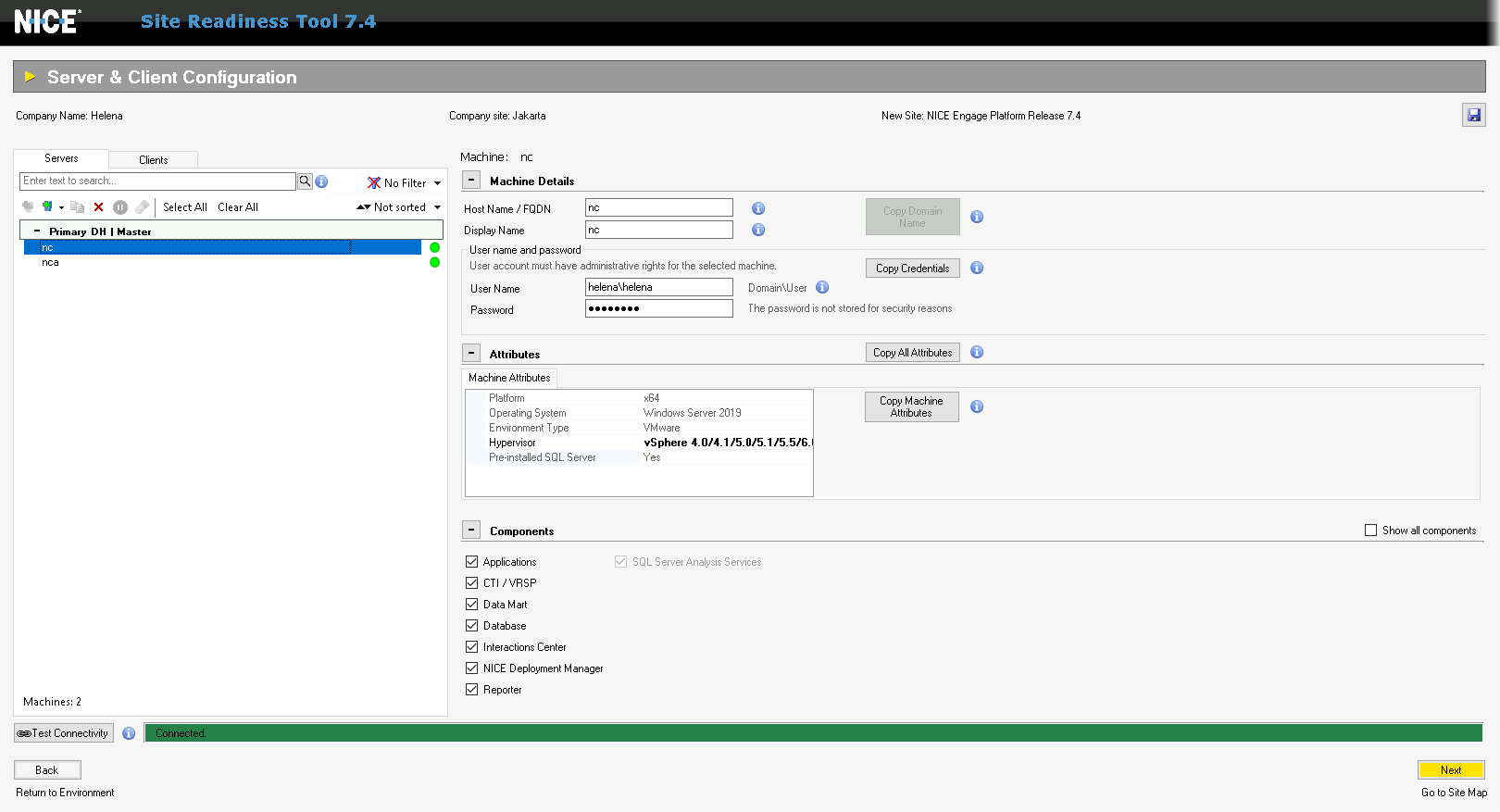Switch to the Clients tab
This screenshot has height=812, width=1500.
pos(153,160)
